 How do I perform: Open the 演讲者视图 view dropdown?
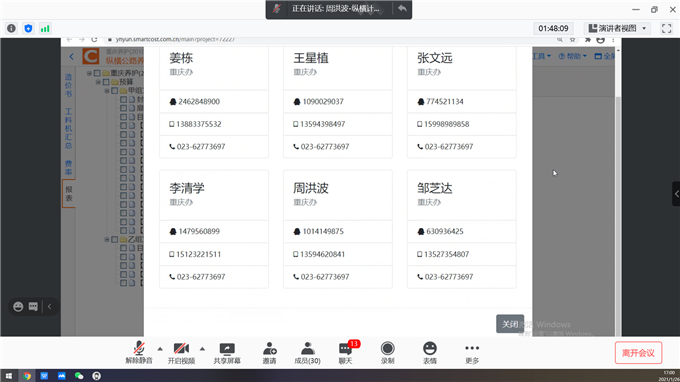pyautogui.click(x=618, y=29)
